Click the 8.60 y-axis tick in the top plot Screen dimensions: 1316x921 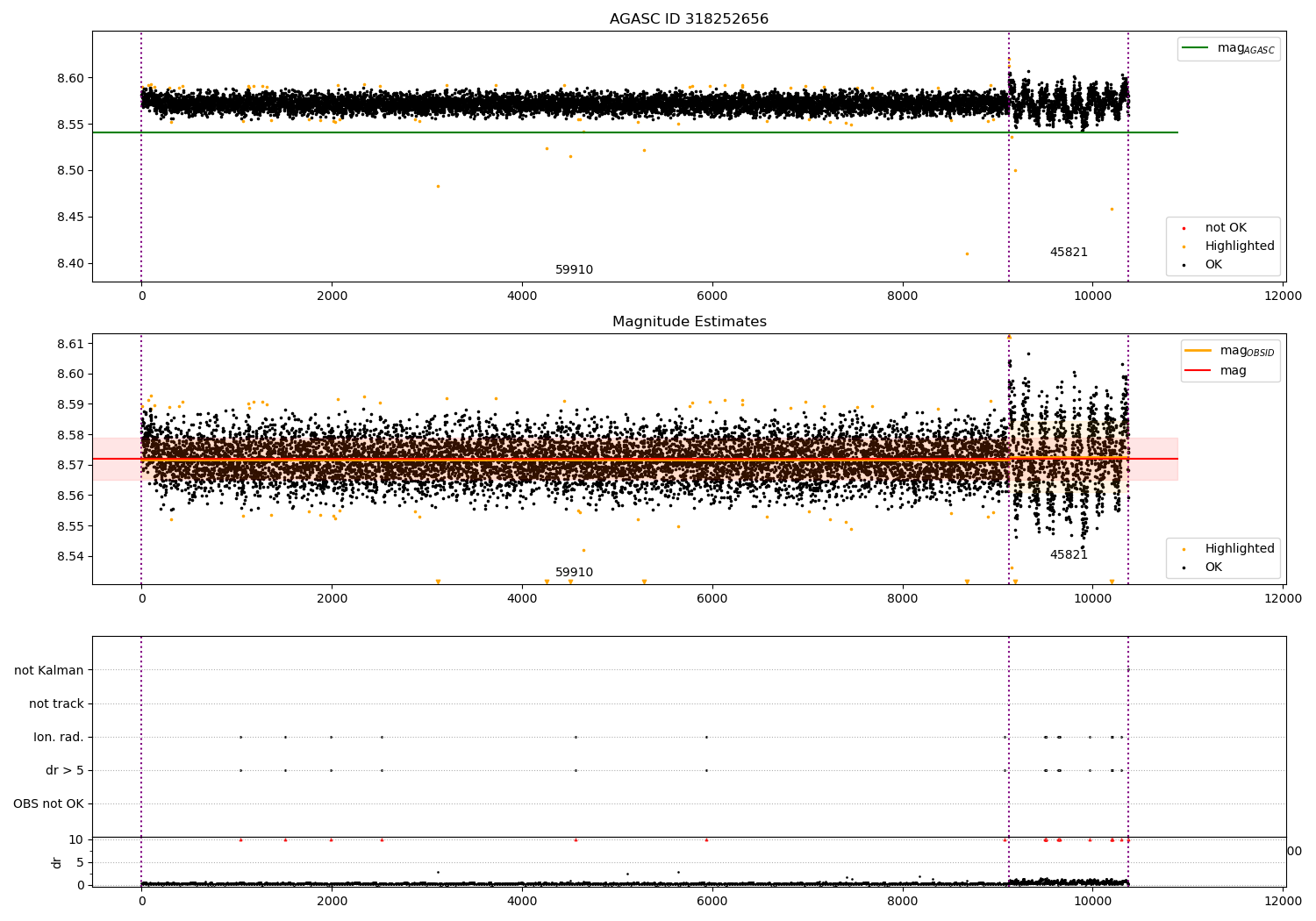point(70,78)
